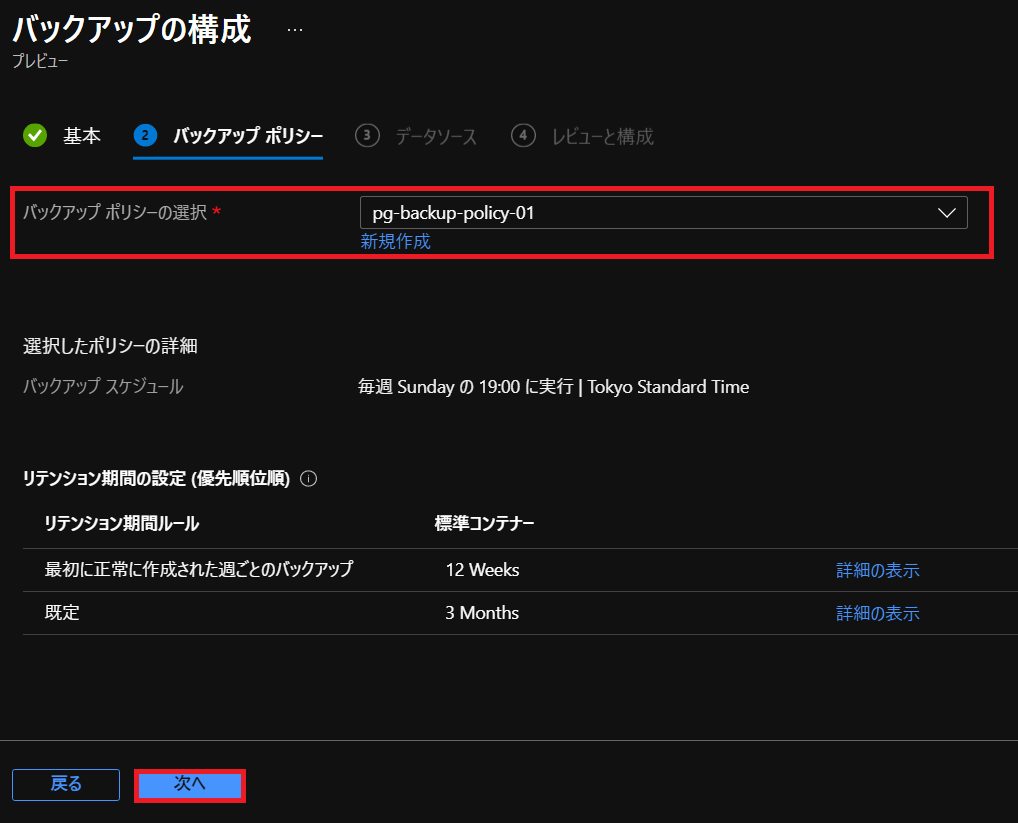
Task: Open 詳細の表示 for the 3 Months rule
Action: click(877, 614)
